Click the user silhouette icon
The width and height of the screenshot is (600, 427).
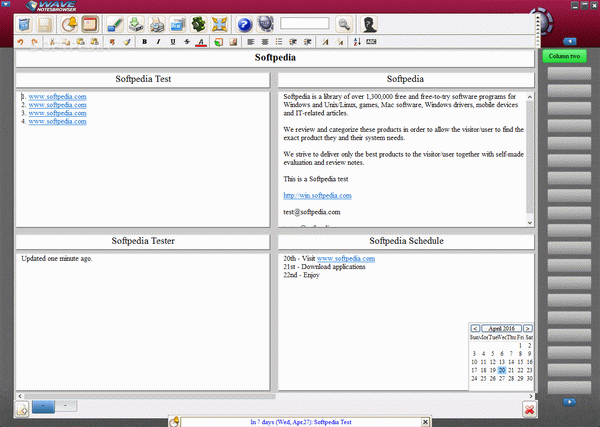tap(369, 24)
